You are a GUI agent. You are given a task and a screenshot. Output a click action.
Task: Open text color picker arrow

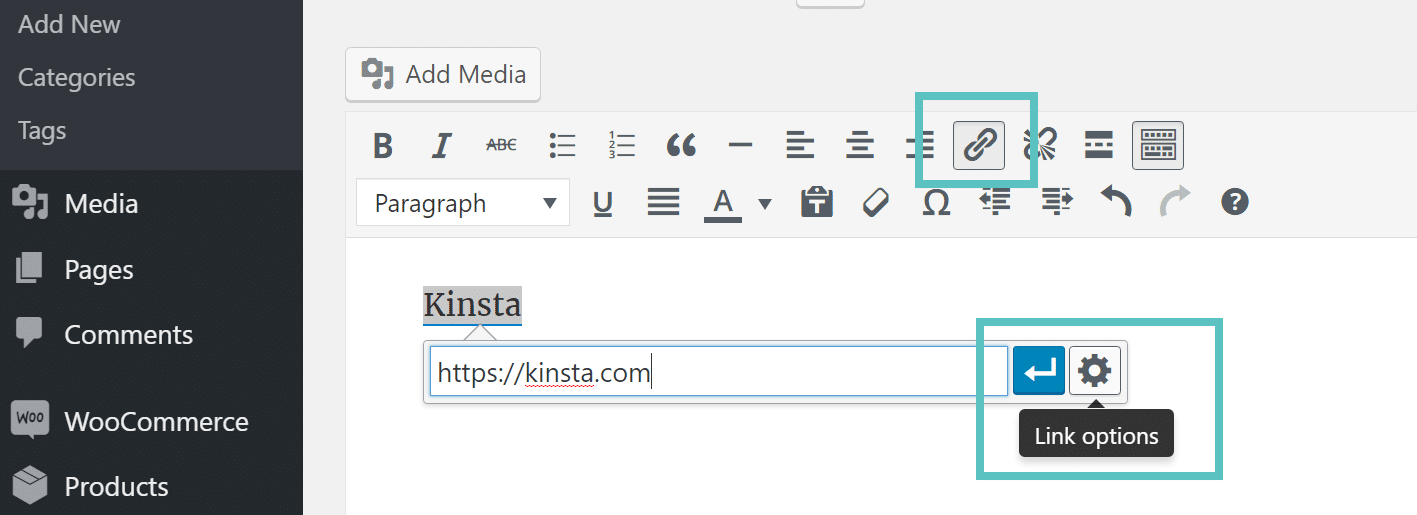(x=765, y=204)
